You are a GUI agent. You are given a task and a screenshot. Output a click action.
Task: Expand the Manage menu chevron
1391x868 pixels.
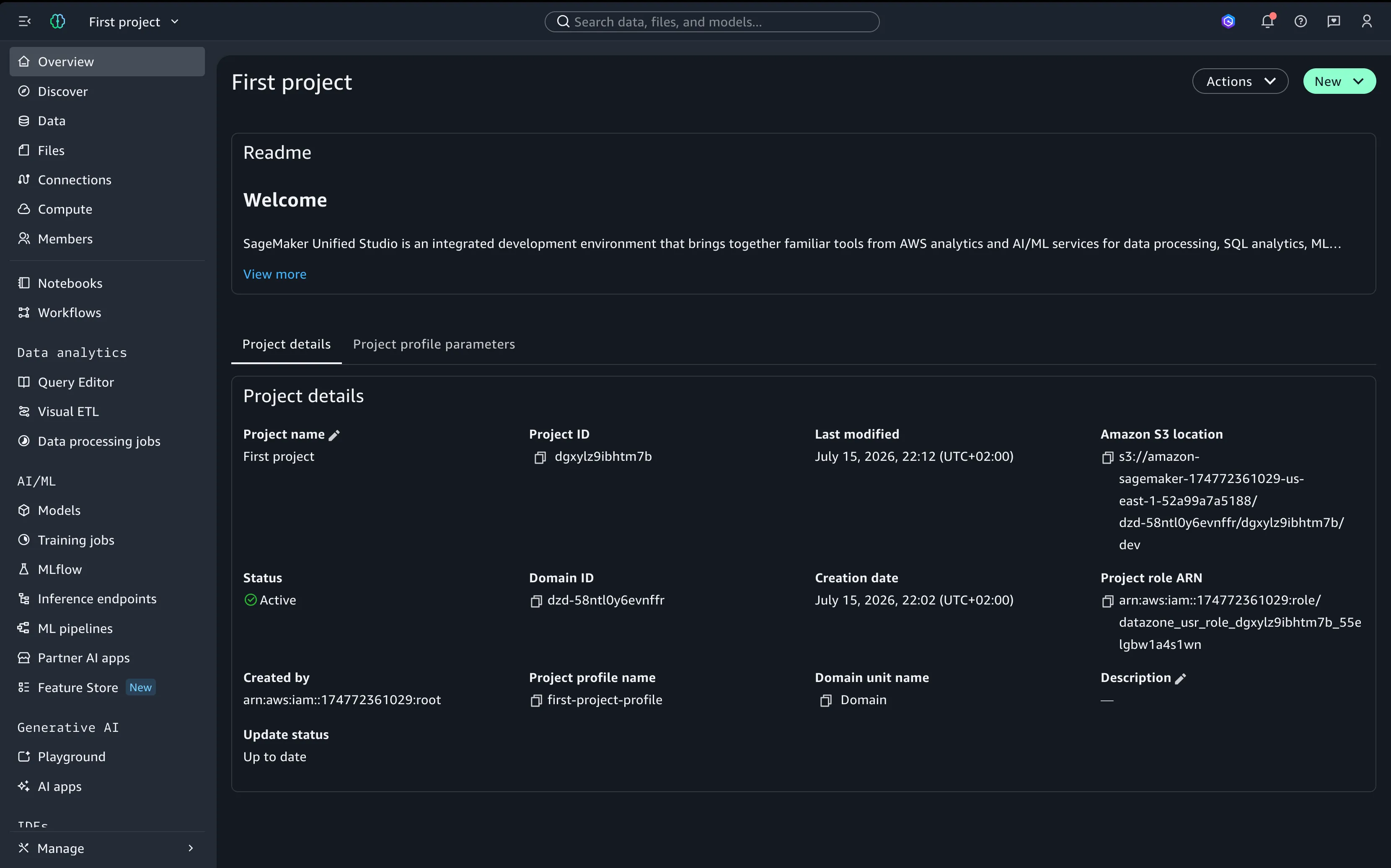(x=191, y=848)
